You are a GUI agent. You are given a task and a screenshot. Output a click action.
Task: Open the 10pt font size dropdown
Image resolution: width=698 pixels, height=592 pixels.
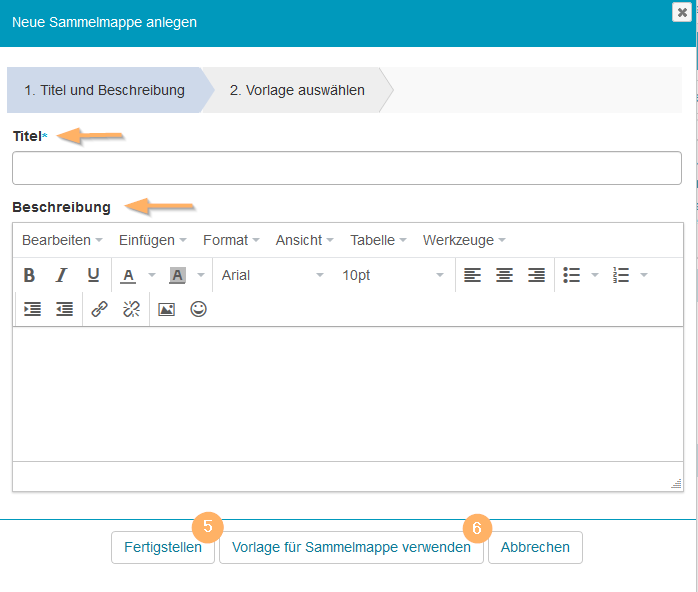tap(392, 275)
